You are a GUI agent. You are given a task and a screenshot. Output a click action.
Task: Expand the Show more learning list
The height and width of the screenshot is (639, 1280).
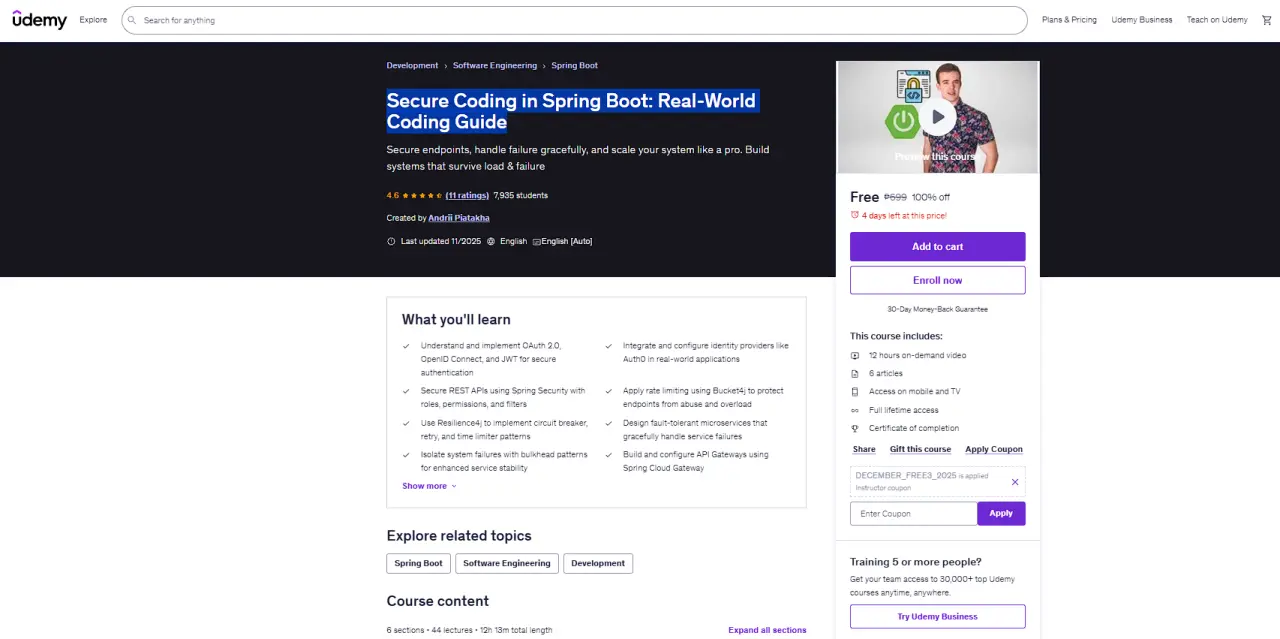[x=429, y=486]
